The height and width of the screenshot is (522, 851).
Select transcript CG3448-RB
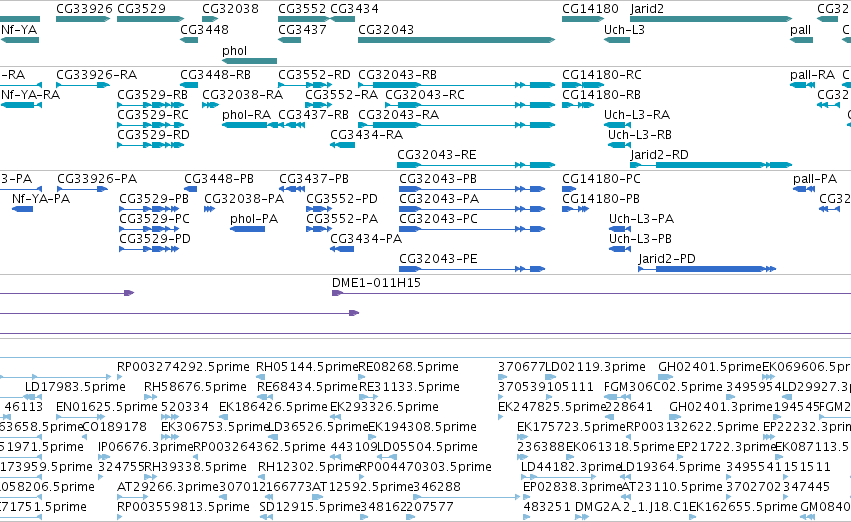(215, 74)
